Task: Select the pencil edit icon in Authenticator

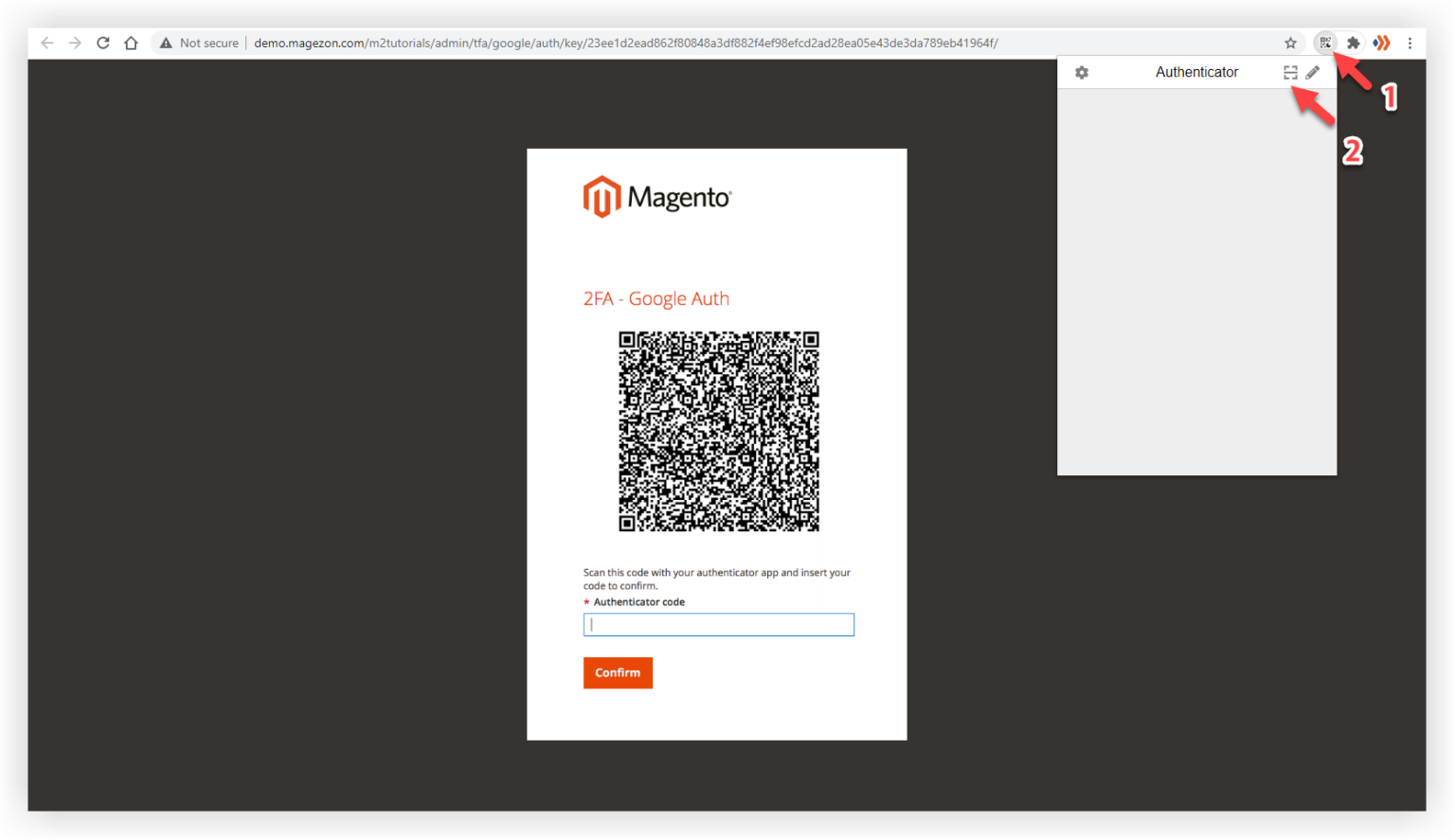Action: click(1313, 71)
